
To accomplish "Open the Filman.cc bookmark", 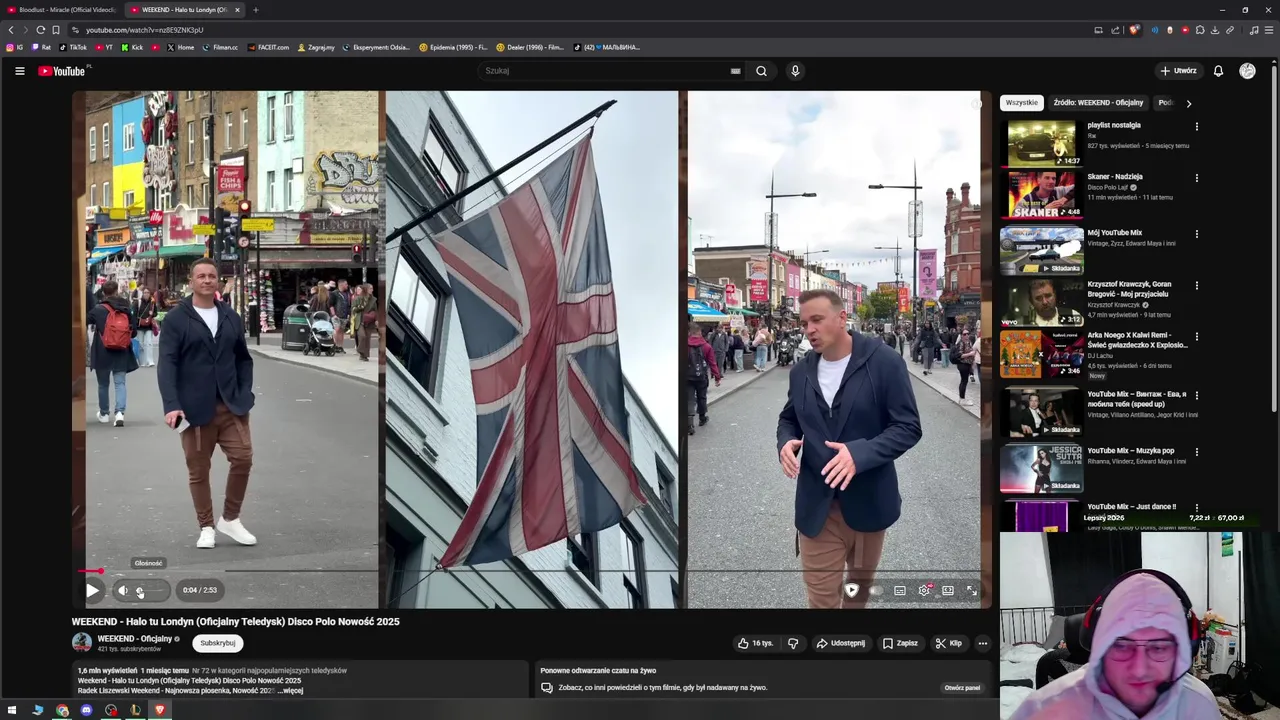I will (220, 47).
